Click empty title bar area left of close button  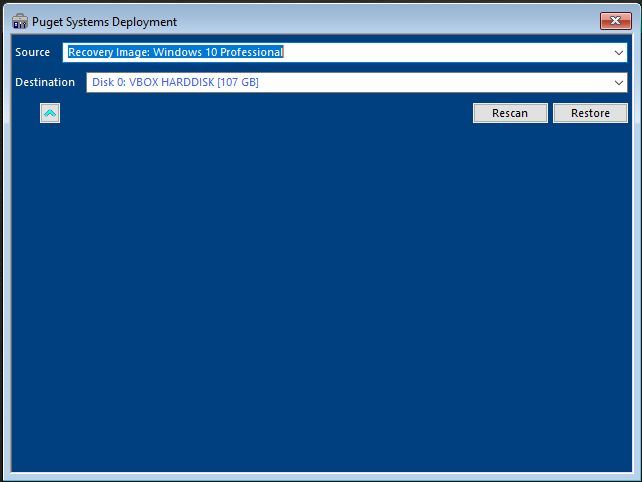(400, 21)
